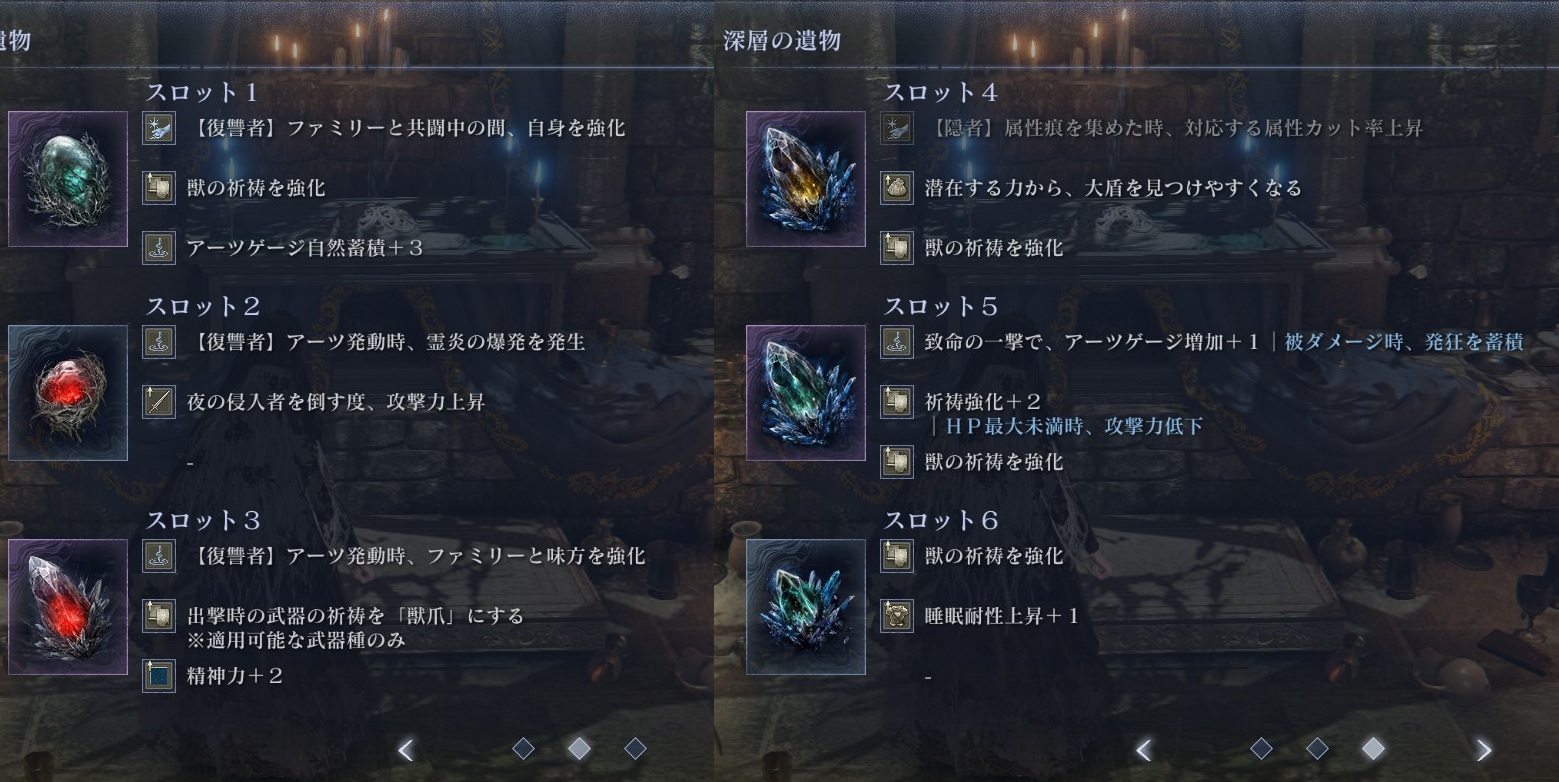1559x782 pixels.
Task: Select third page diamond in right panel
Action: 1373,748
